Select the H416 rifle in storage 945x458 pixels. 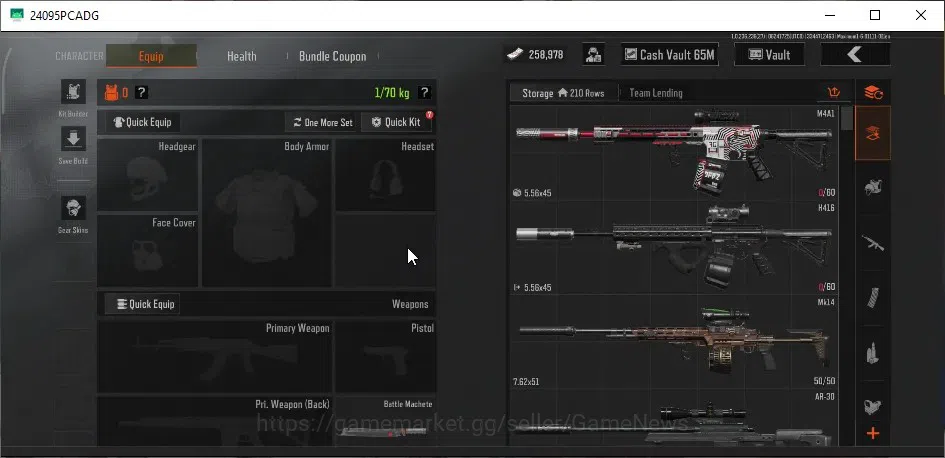[x=675, y=247]
